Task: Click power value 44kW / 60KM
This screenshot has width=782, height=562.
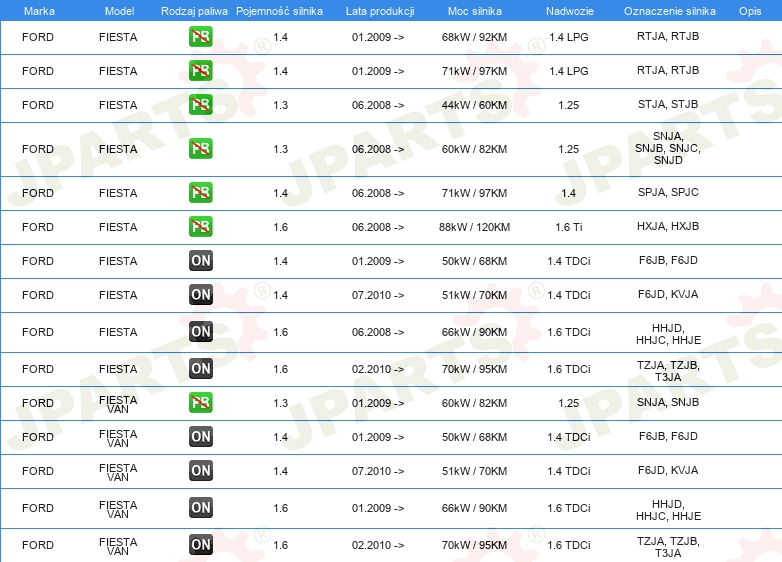Action: (474, 105)
